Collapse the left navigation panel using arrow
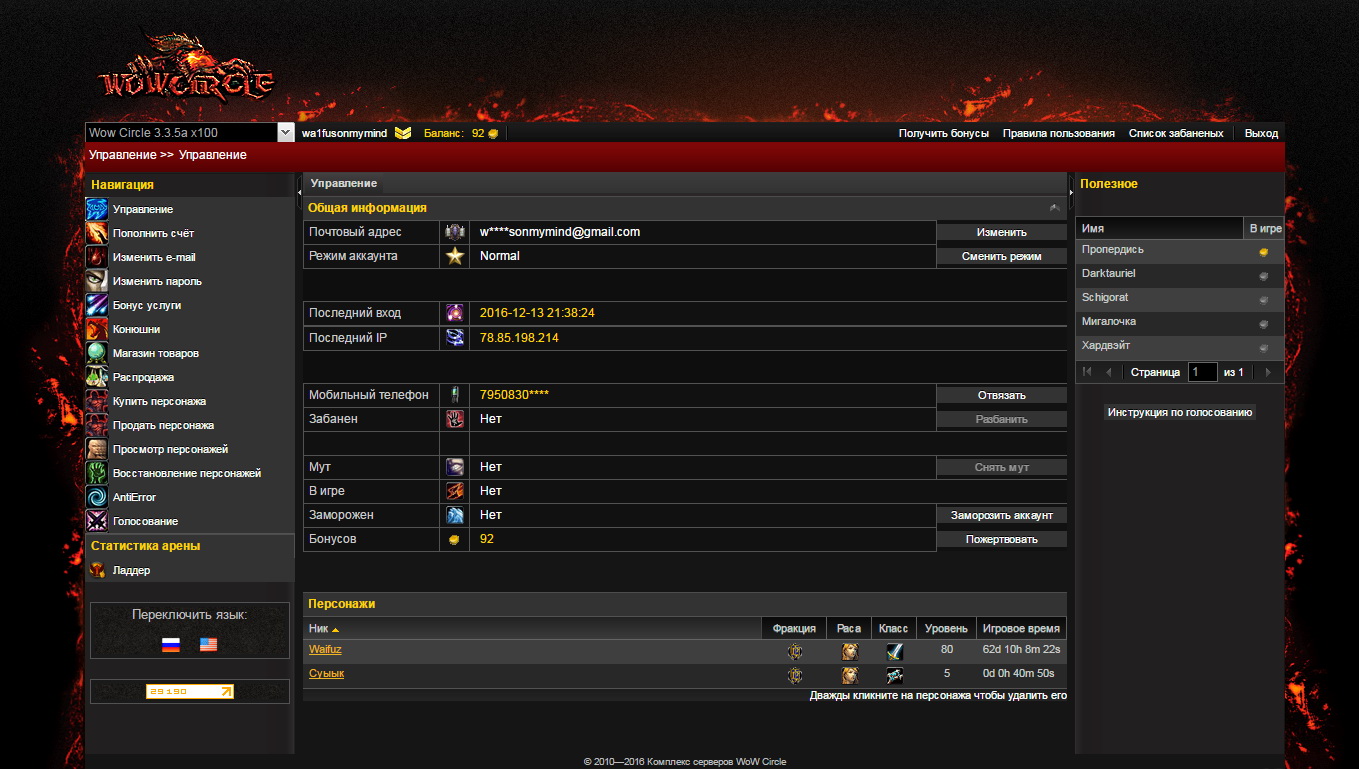The height and width of the screenshot is (769, 1359). [299, 190]
